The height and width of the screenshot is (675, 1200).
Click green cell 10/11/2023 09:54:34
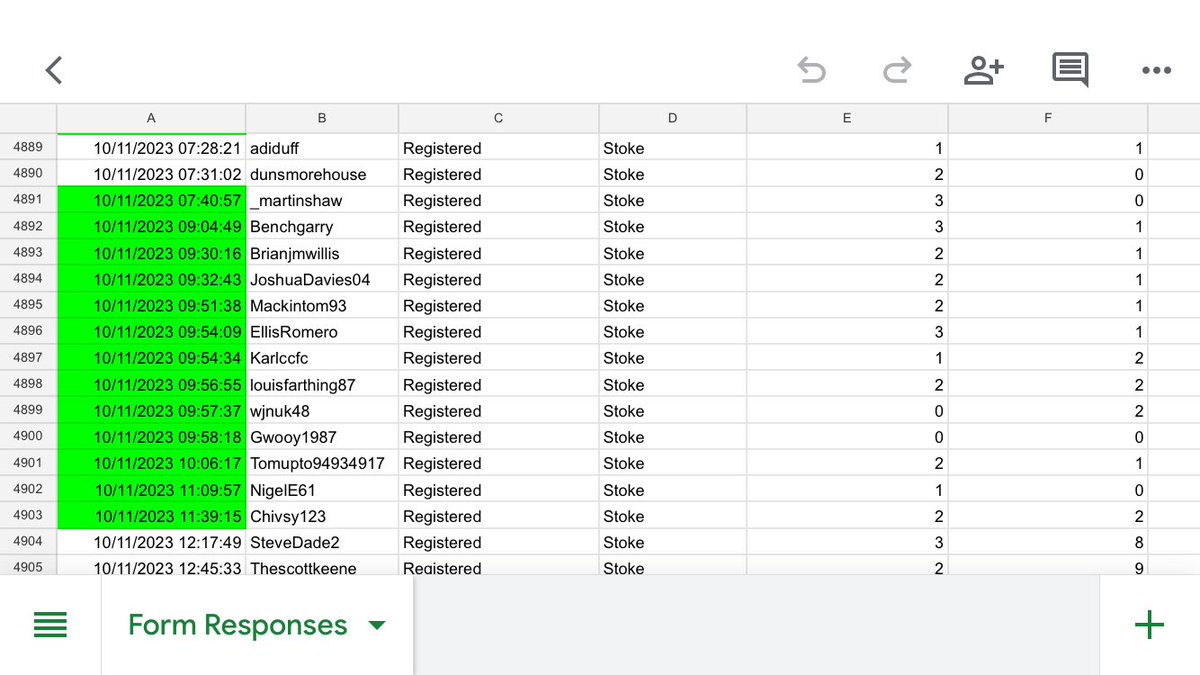[x=151, y=358]
